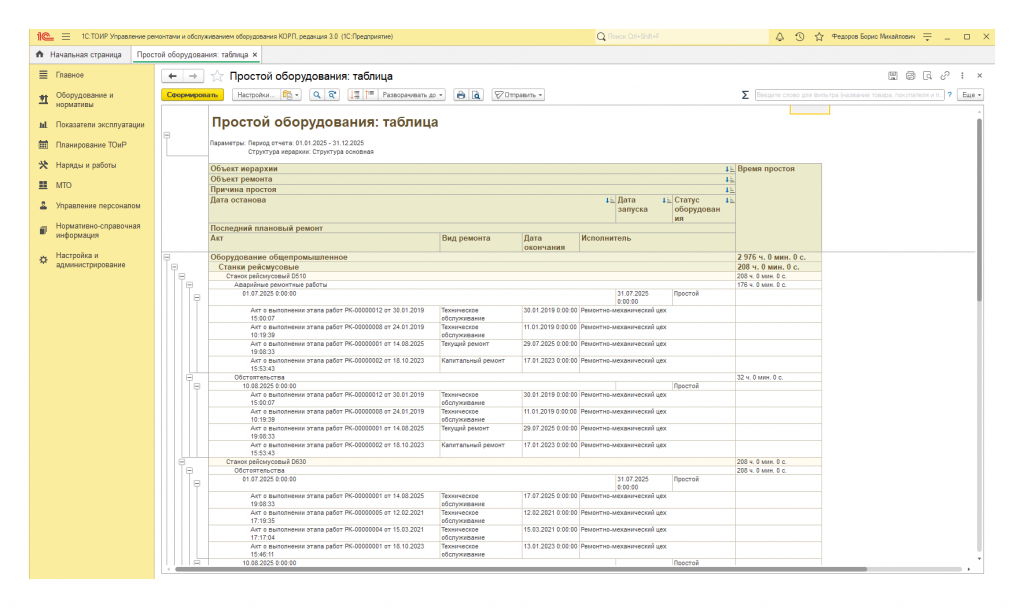Open the three-dot more options icon

coord(962,76)
